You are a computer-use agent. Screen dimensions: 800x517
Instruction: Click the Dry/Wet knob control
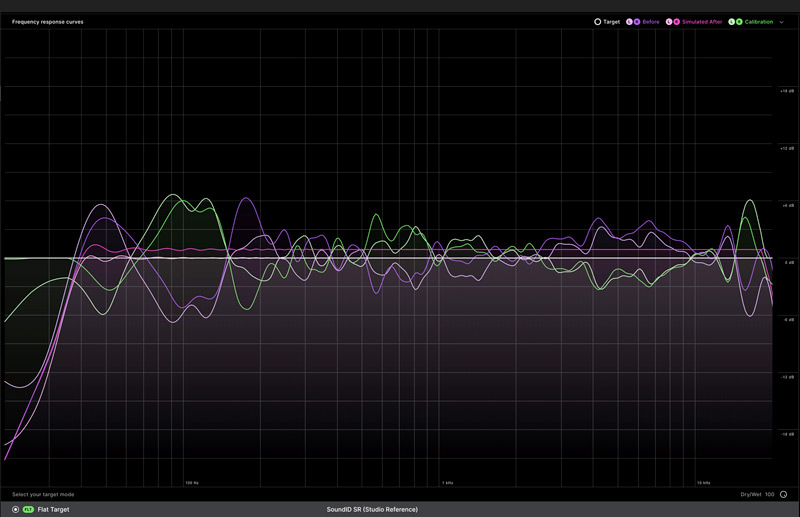coord(783,494)
